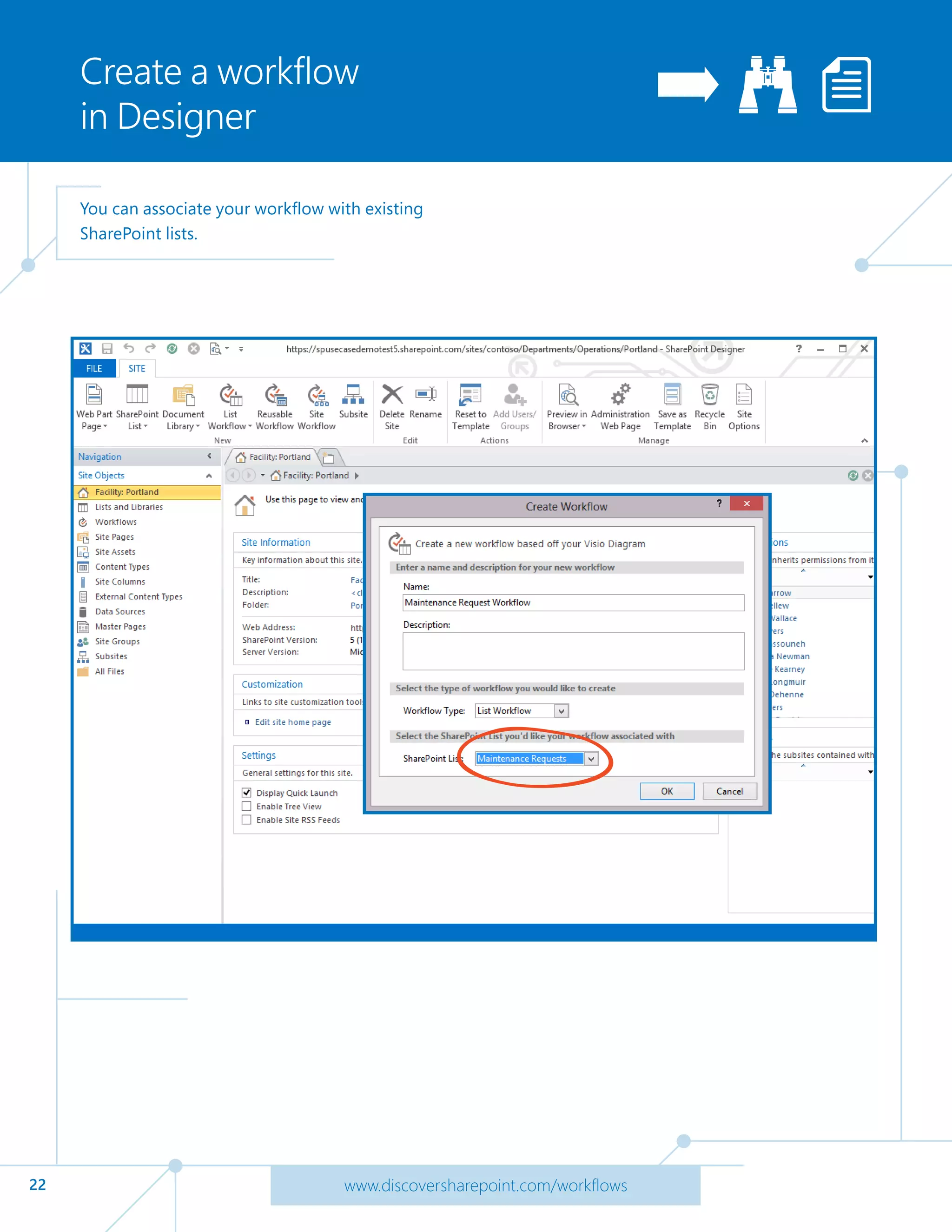Open the Recycle Bin icon
The width and height of the screenshot is (952, 1232).
pos(709,394)
